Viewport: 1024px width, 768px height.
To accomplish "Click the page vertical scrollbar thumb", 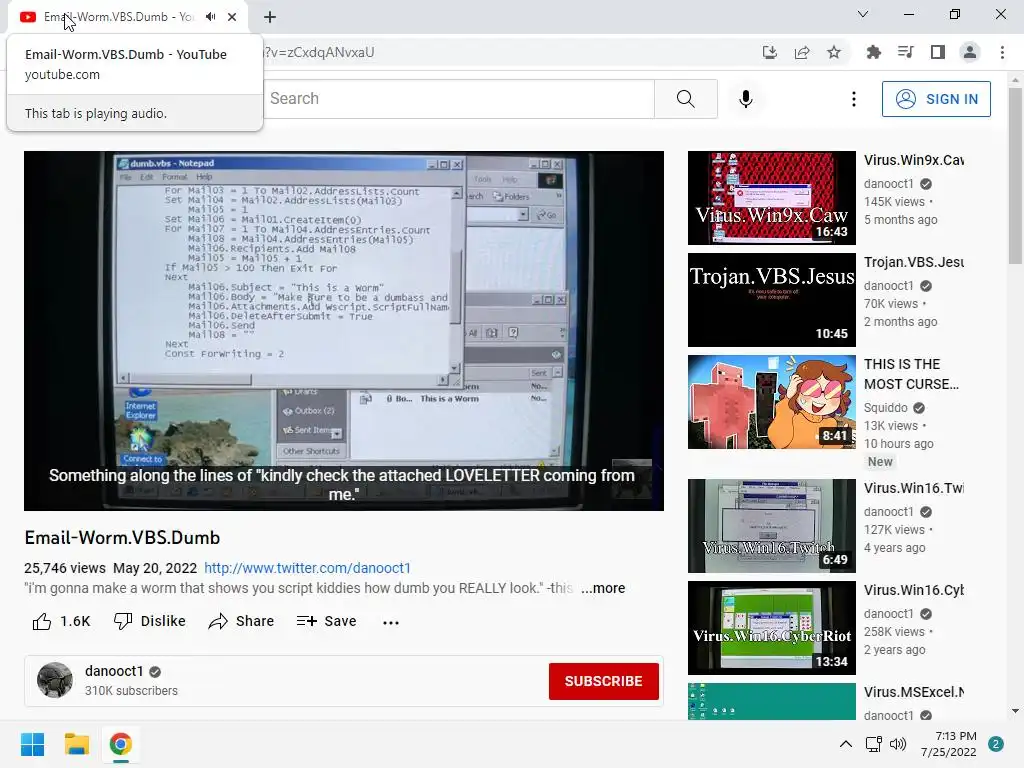I will click(x=1015, y=176).
